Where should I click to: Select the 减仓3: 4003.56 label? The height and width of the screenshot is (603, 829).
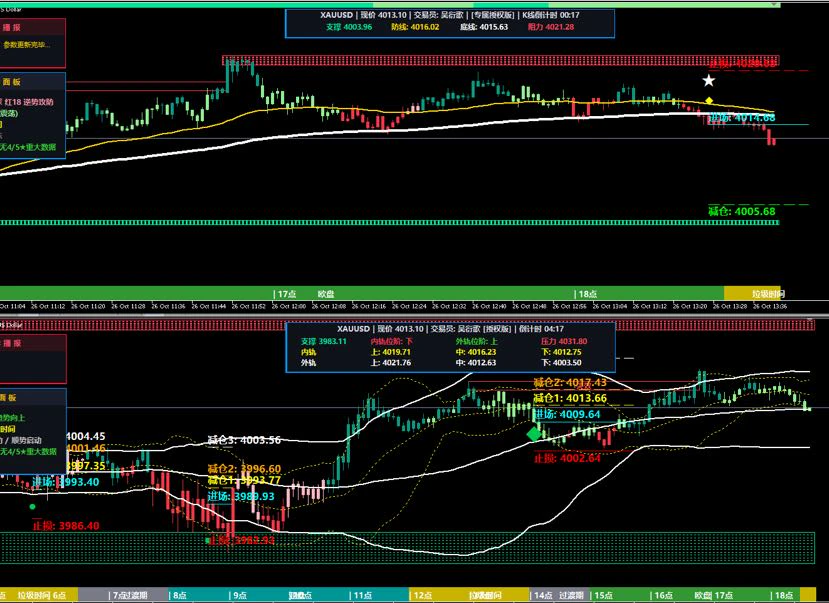tap(244, 440)
